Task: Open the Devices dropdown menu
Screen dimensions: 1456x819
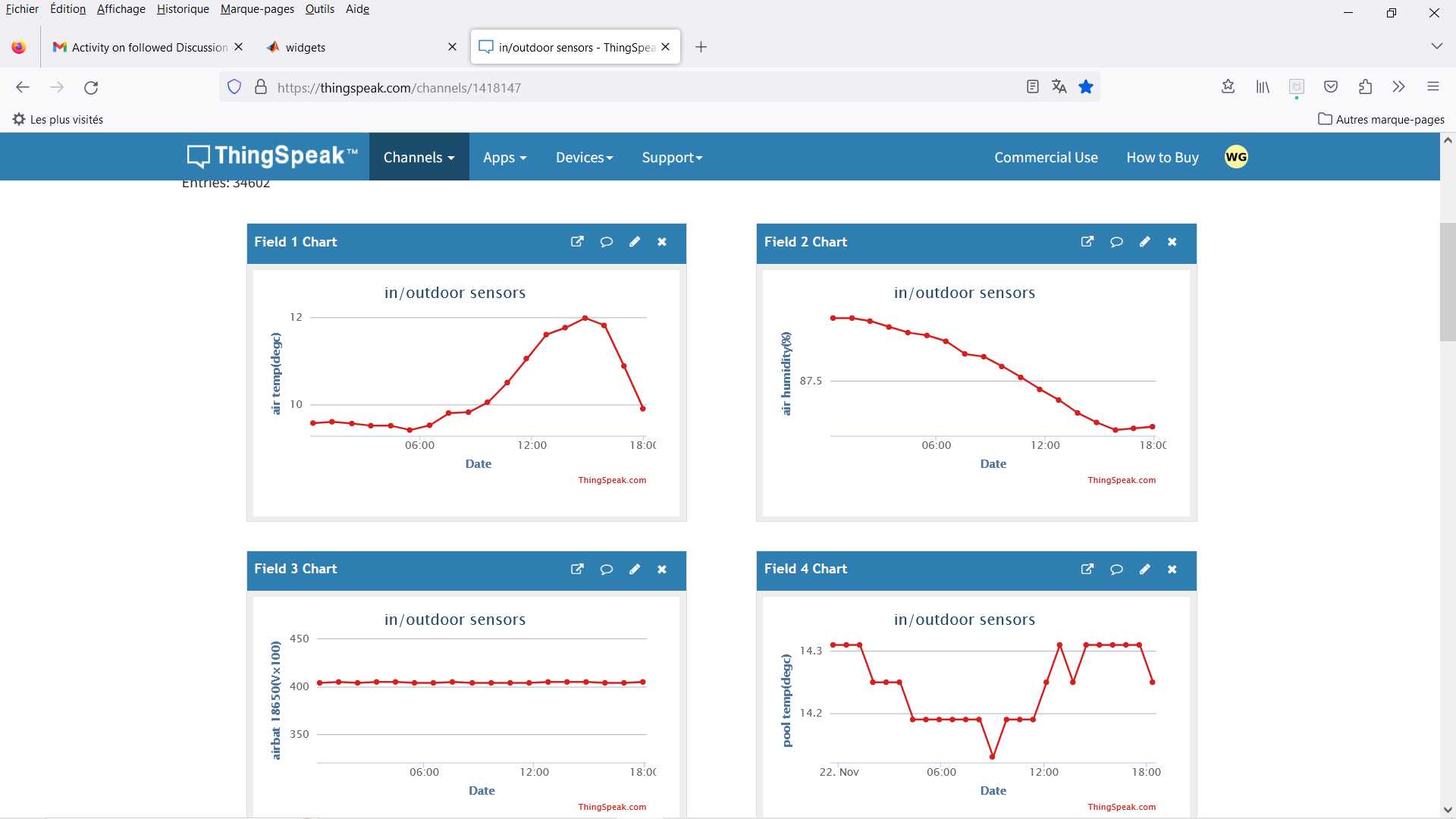Action: pos(584,157)
